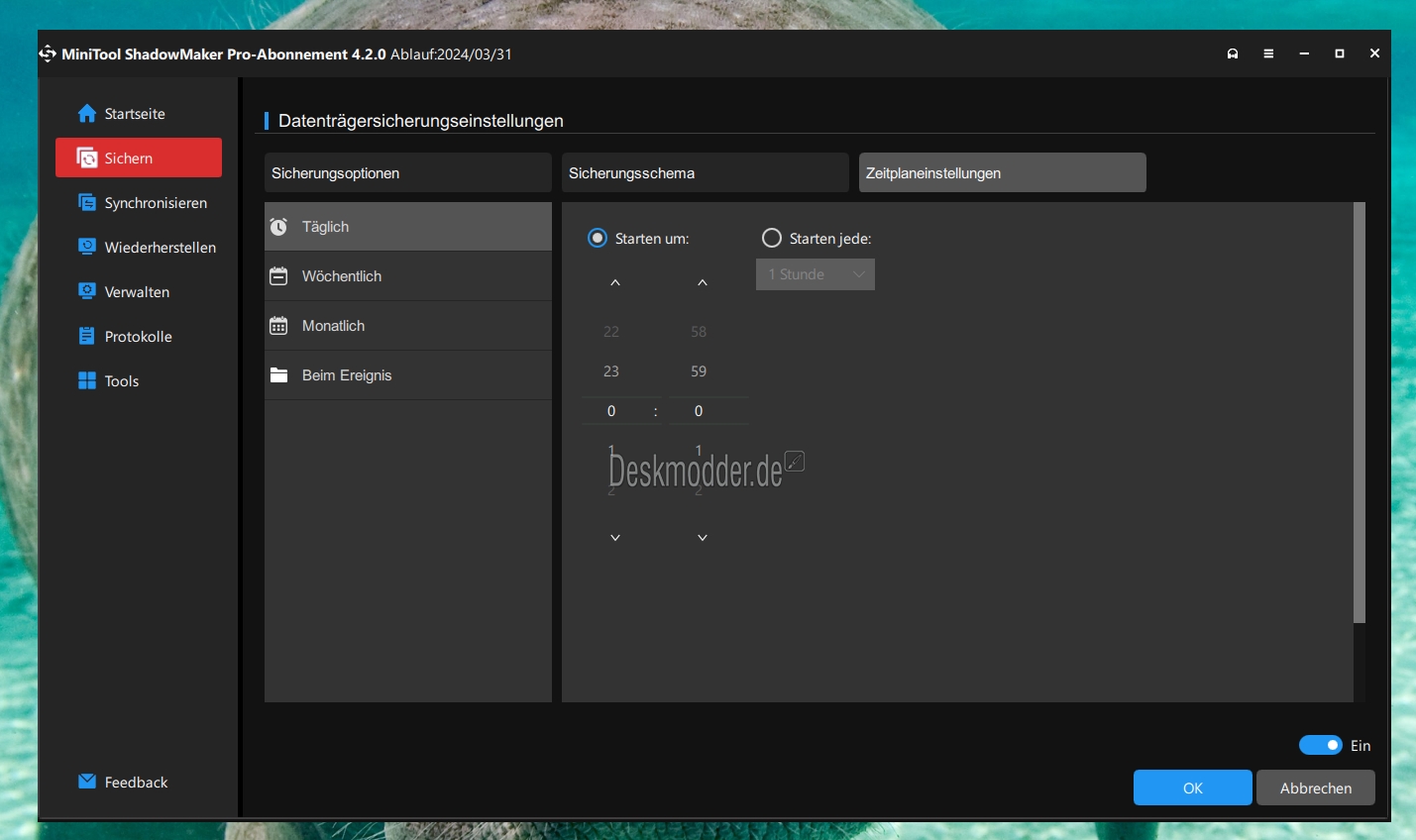Pick hour value 22

click(x=611, y=332)
